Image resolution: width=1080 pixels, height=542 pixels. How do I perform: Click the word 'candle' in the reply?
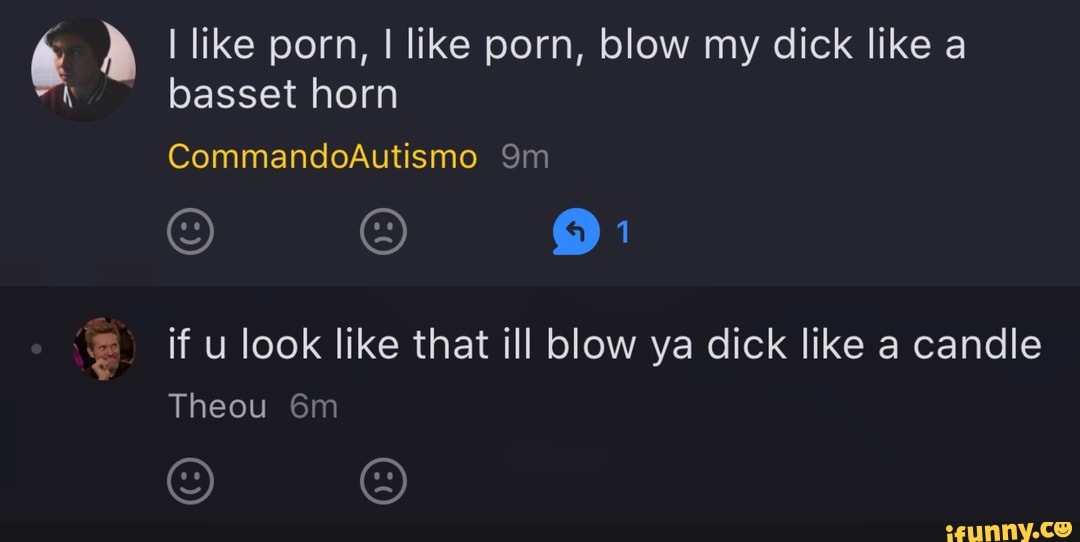click(977, 345)
